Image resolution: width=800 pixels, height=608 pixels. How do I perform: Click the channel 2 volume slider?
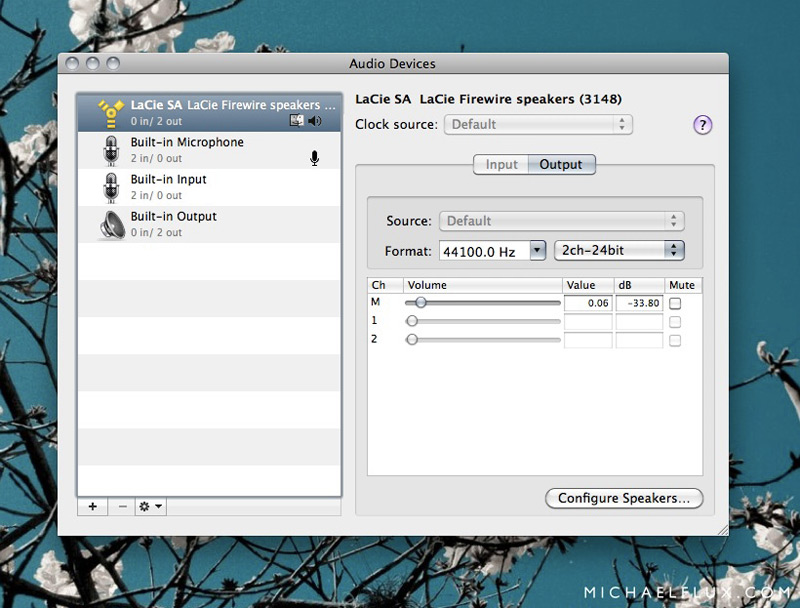click(483, 340)
